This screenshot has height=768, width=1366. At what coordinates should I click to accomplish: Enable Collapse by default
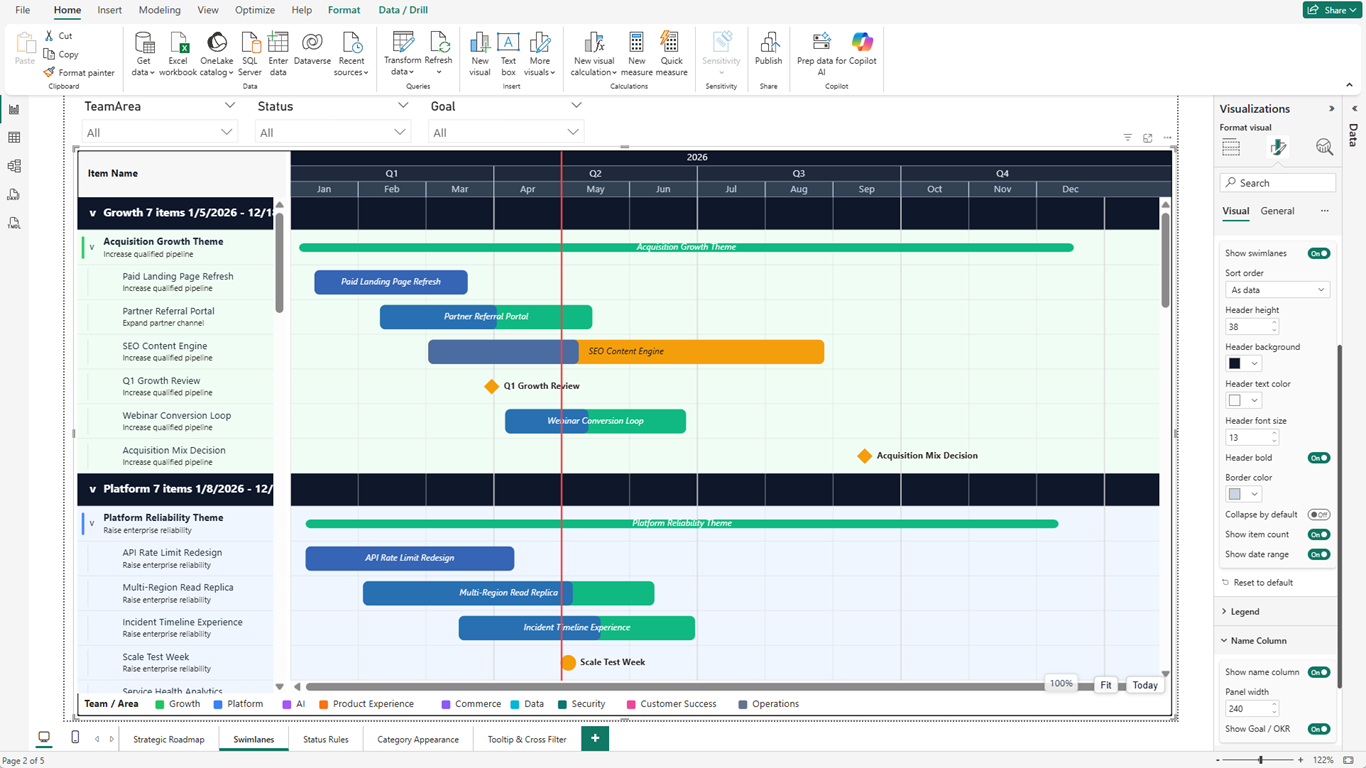tap(1319, 515)
